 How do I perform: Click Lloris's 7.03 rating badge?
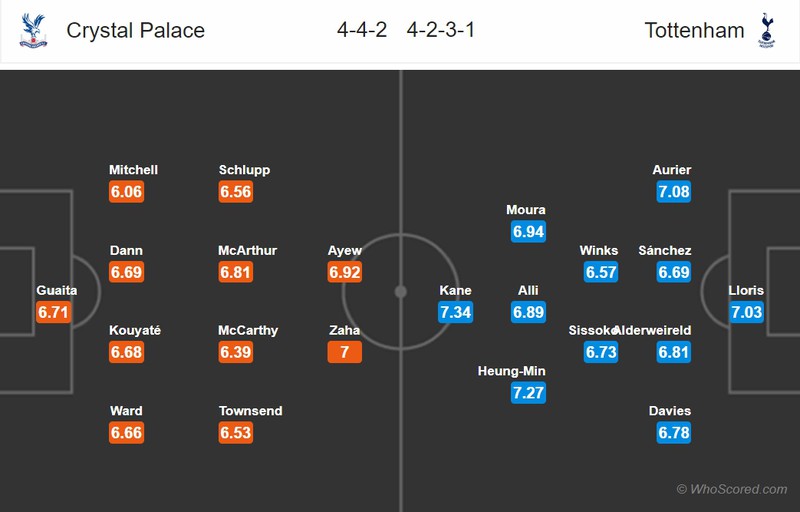pos(746,312)
